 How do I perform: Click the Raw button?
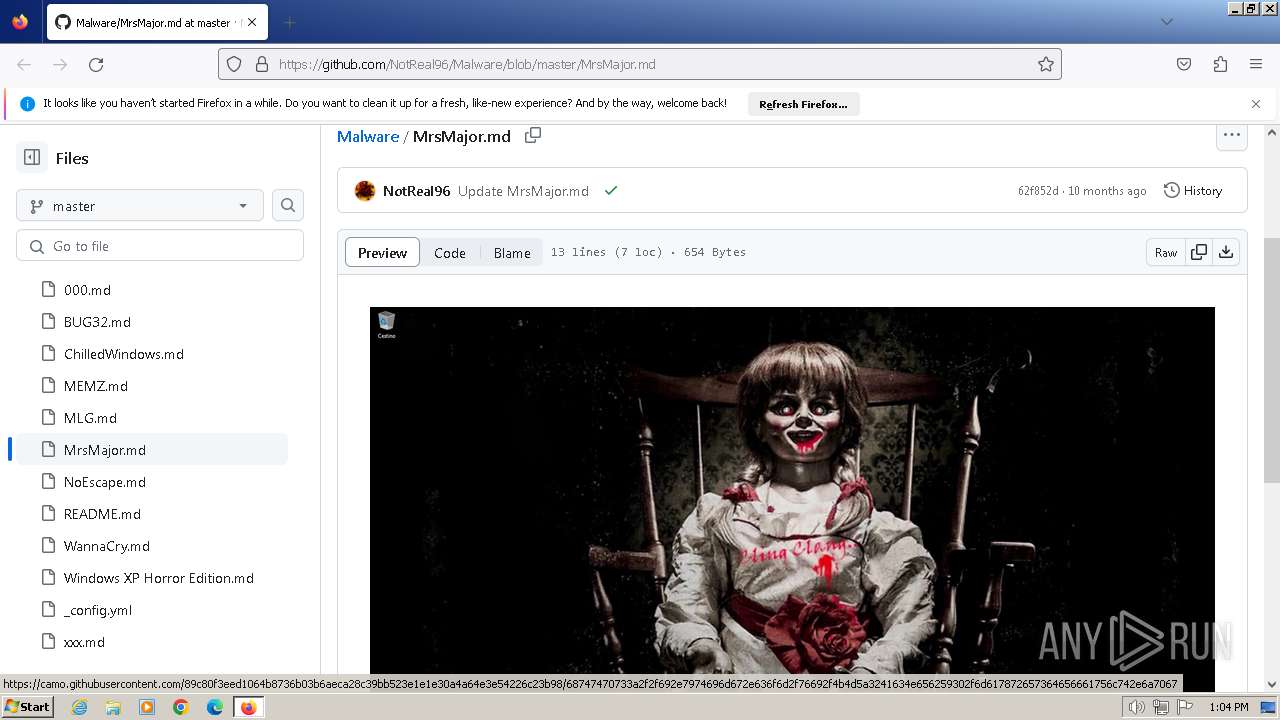1166,252
